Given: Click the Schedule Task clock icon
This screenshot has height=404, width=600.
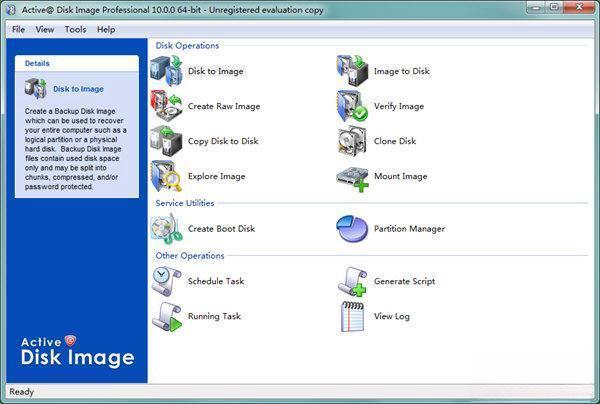Looking at the screenshot, I should click(166, 281).
